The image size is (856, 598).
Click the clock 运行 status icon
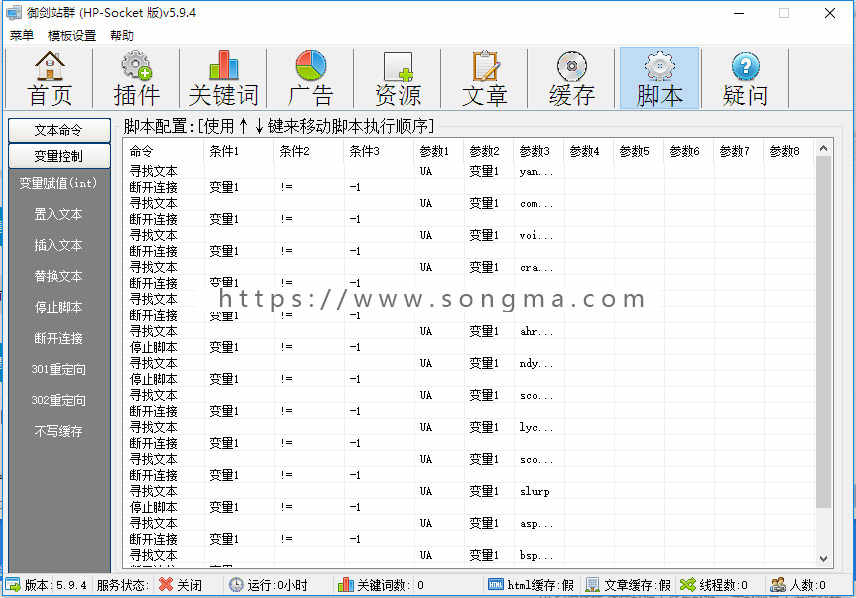236,585
